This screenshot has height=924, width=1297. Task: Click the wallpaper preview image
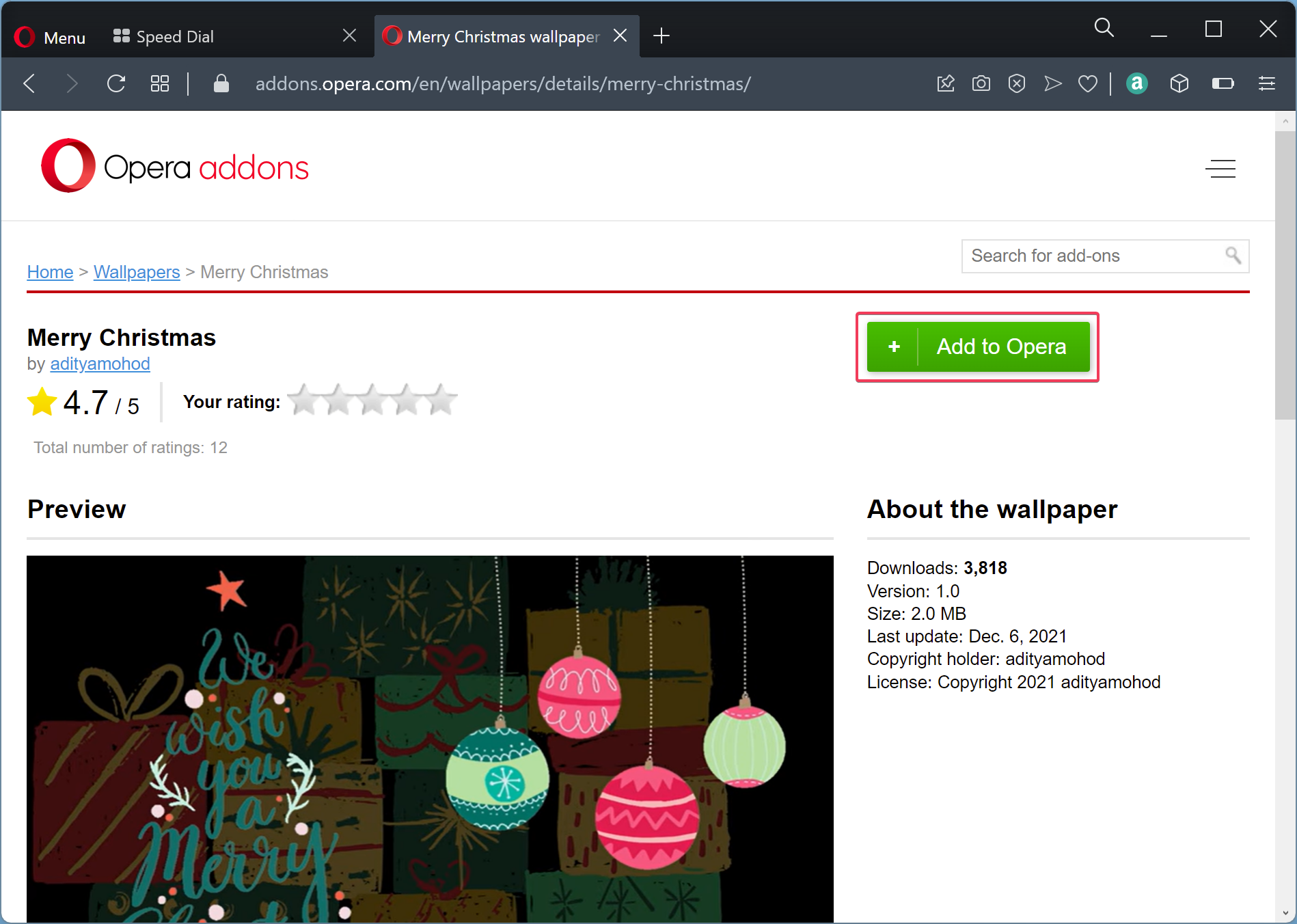pos(430,739)
